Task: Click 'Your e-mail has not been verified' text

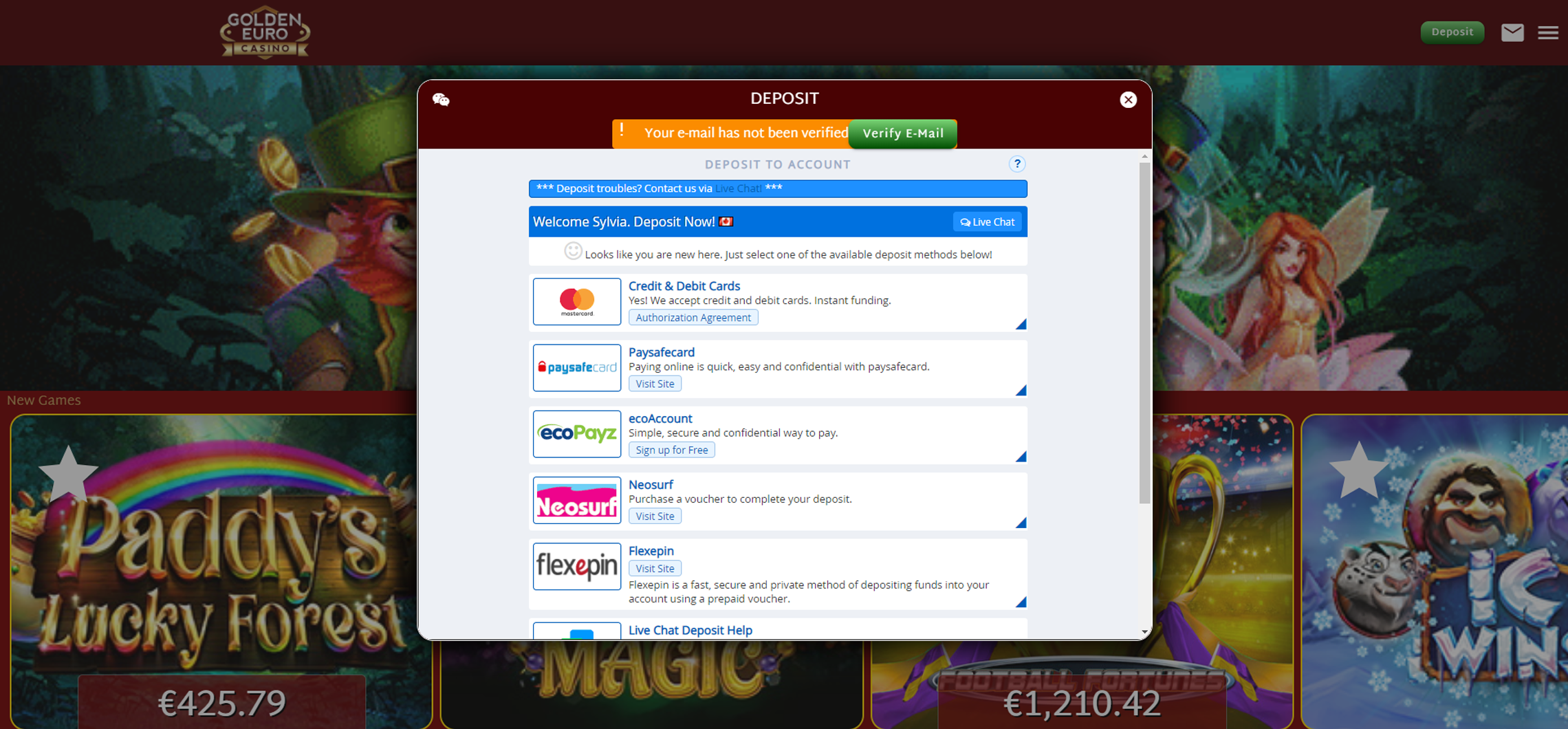Action: tap(746, 133)
